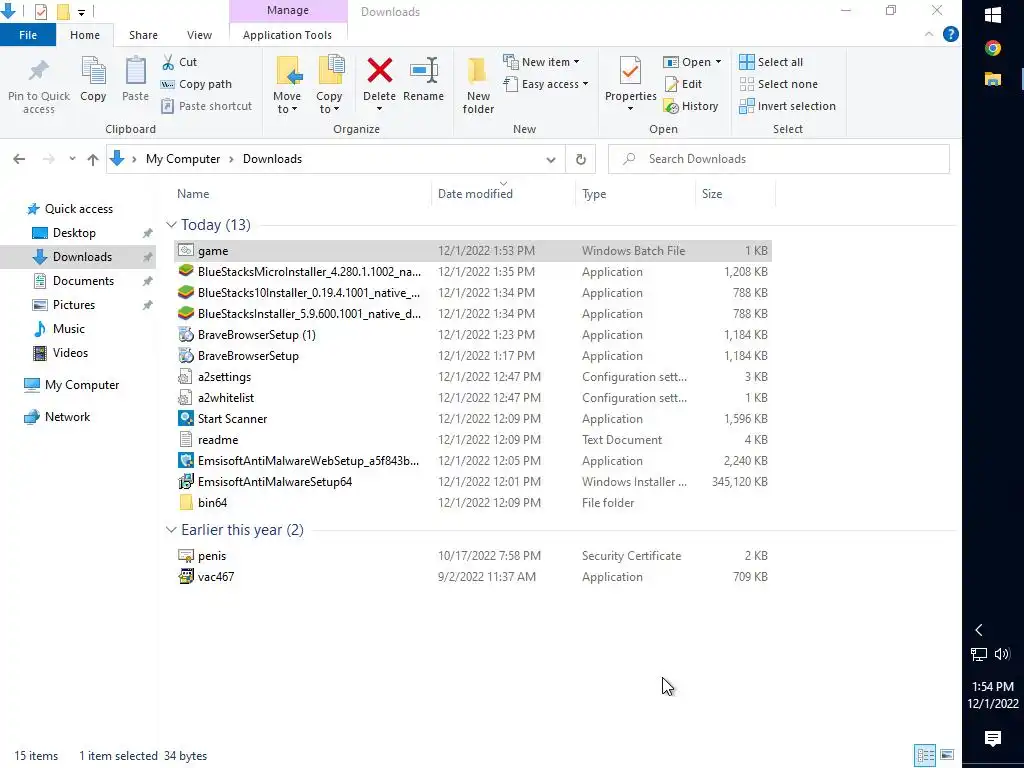Open Music in navigation pane
The width and height of the screenshot is (1024, 768).
pyautogui.click(x=69, y=328)
